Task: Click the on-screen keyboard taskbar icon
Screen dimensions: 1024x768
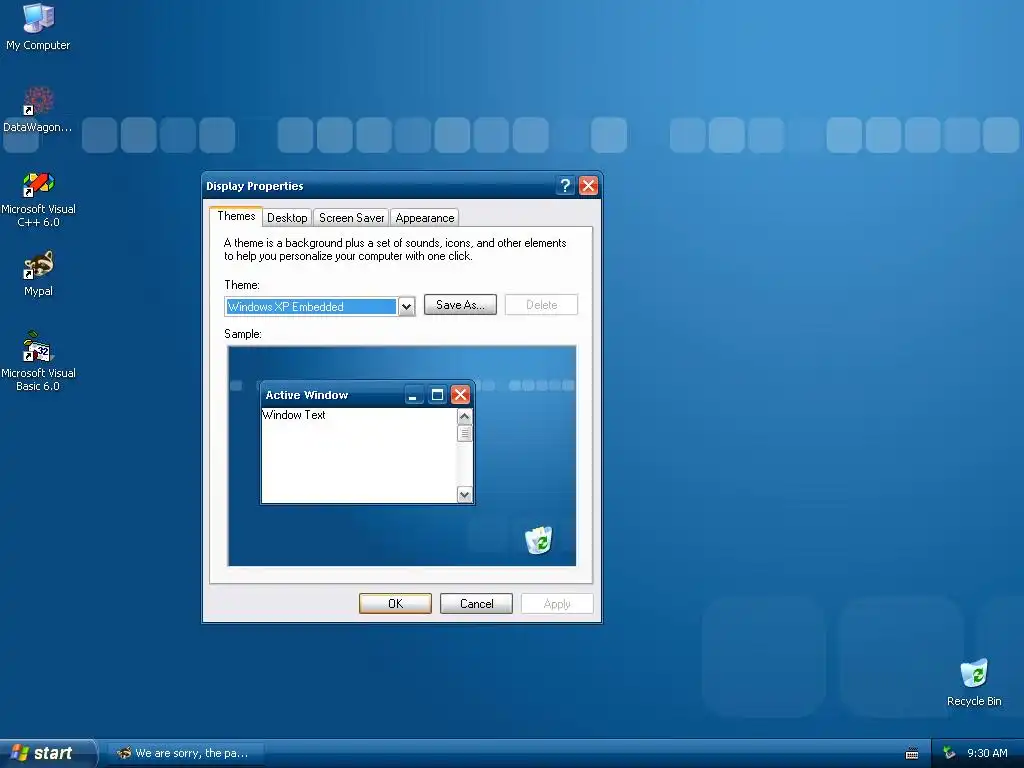Action: (912, 754)
